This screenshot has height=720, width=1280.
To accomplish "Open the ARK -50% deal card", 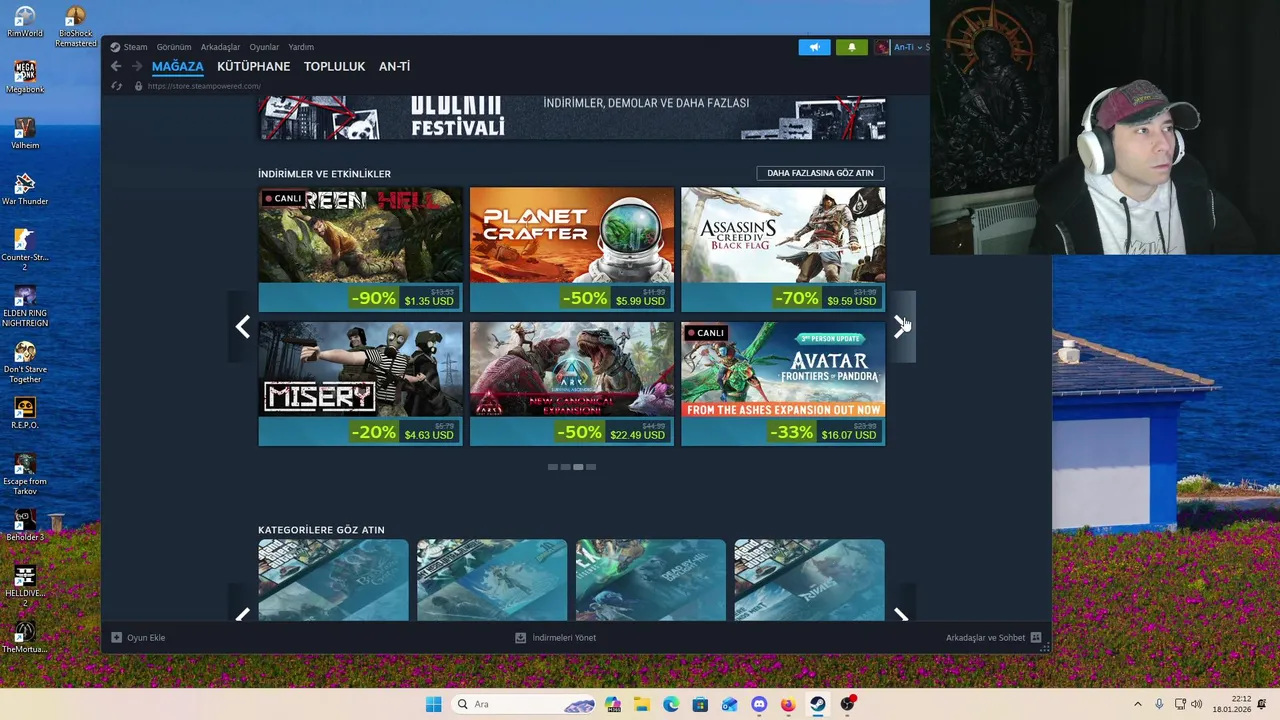I will click(x=572, y=384).
